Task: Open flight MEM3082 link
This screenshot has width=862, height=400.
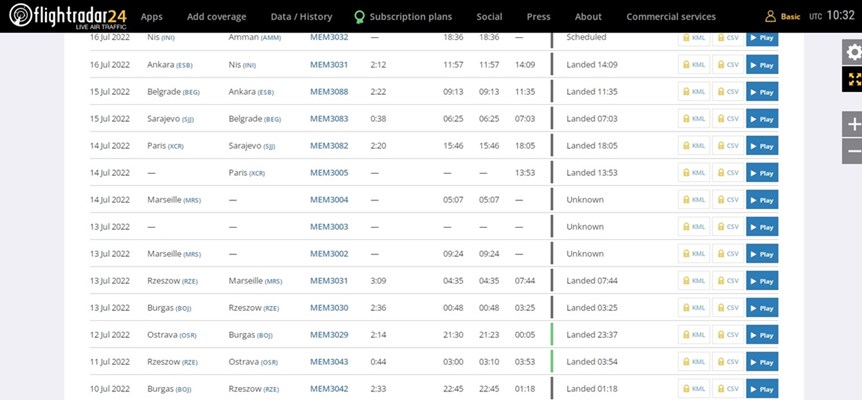Action: click(x=329, y=146)
